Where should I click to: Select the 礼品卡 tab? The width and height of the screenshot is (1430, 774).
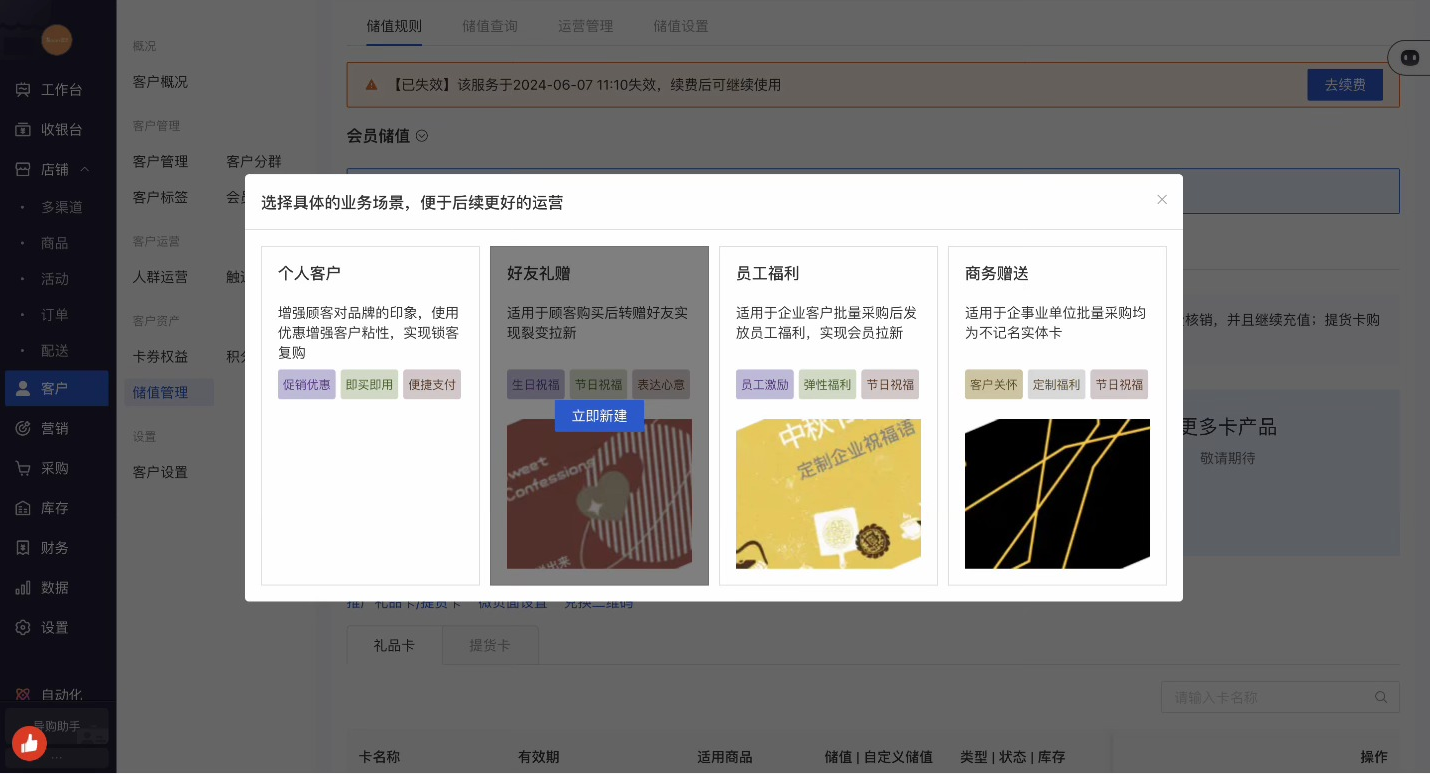tap(394, 646)
